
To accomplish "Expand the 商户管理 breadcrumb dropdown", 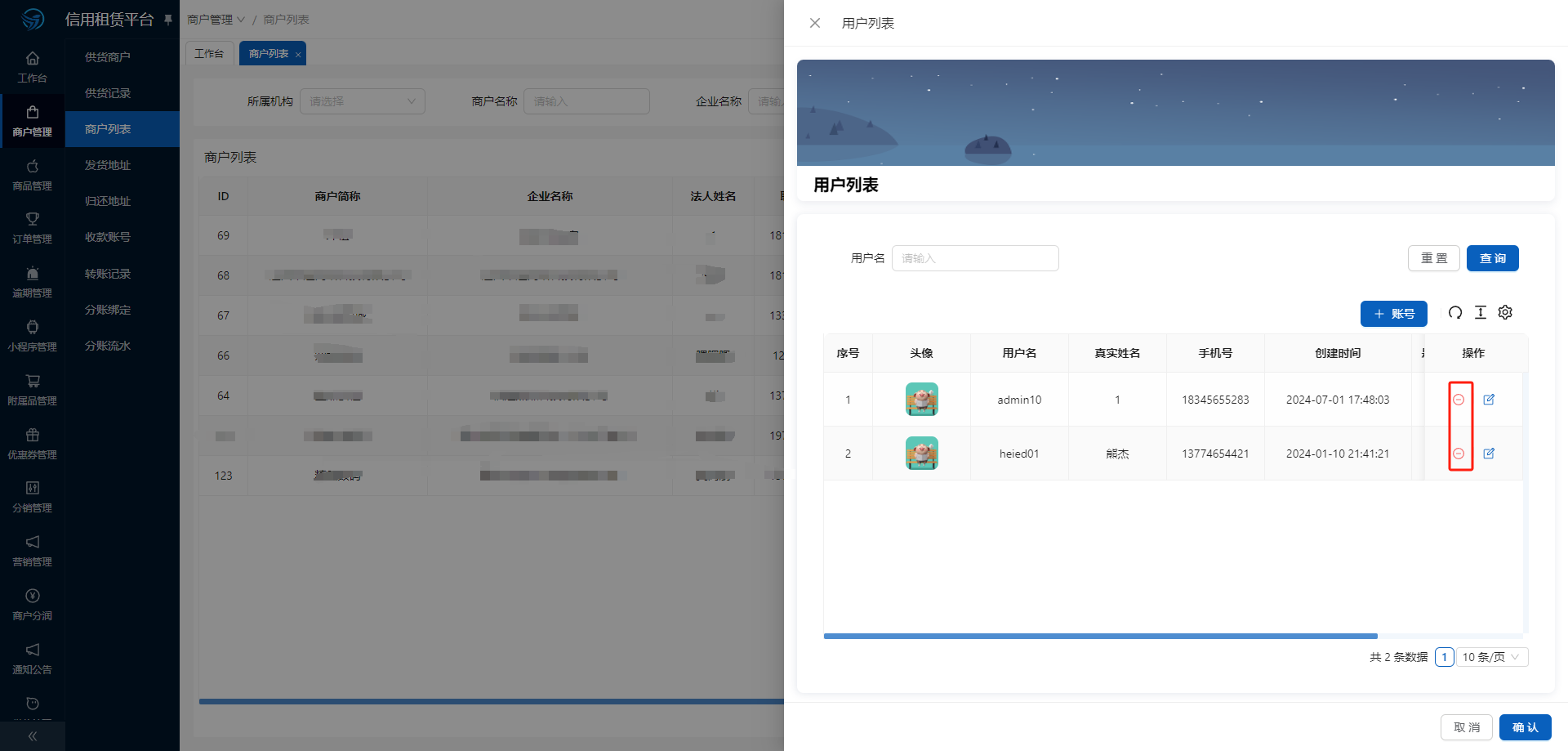I will (216, 20).
